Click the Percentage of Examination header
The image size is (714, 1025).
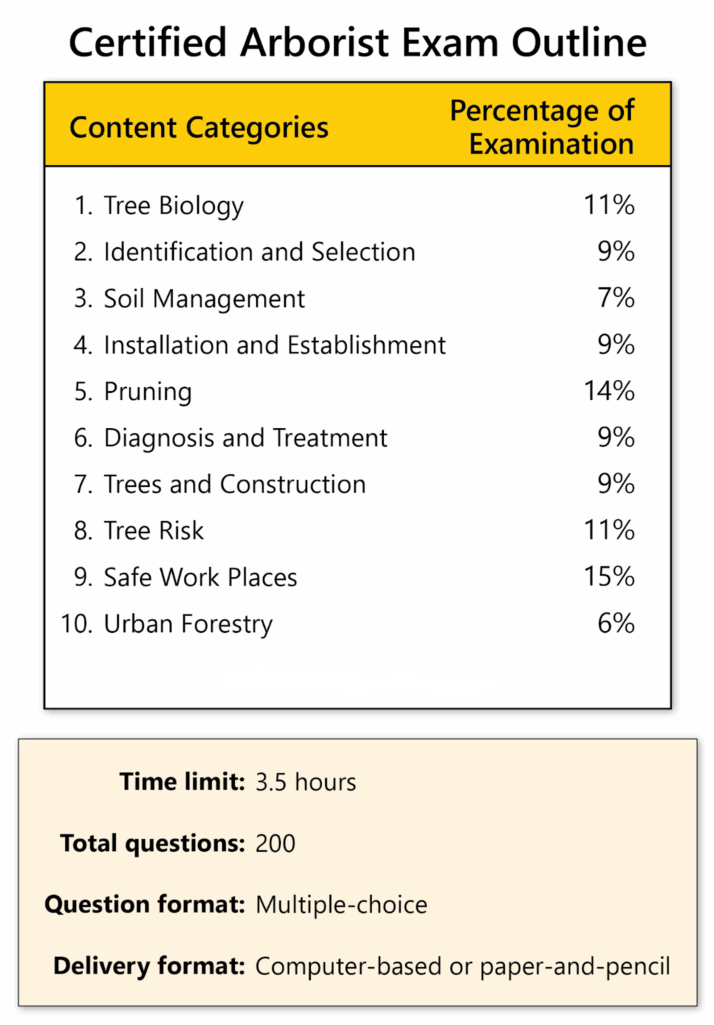pos(541,127)
